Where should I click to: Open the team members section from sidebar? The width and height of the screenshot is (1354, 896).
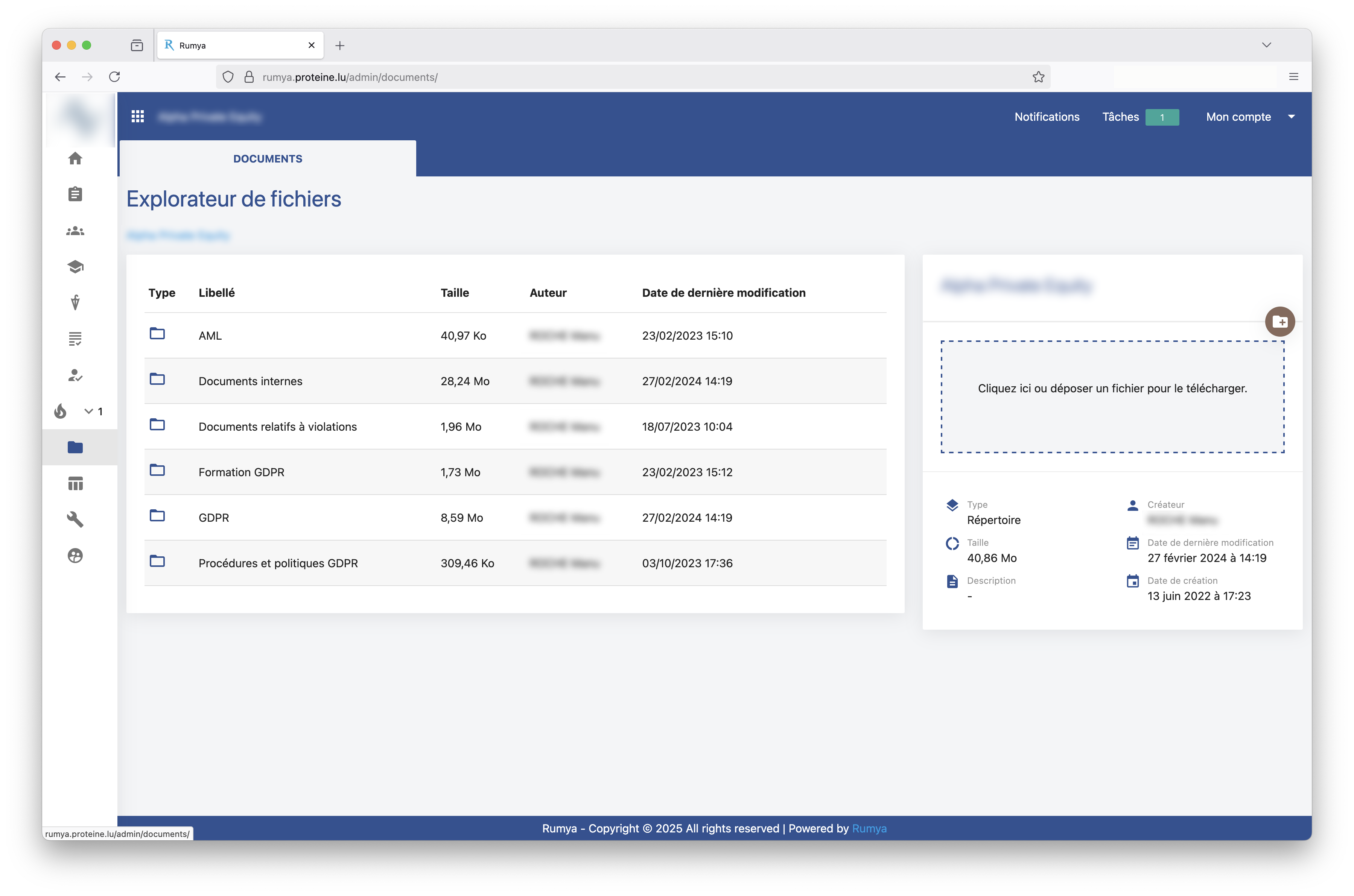(x=75, y=231)
